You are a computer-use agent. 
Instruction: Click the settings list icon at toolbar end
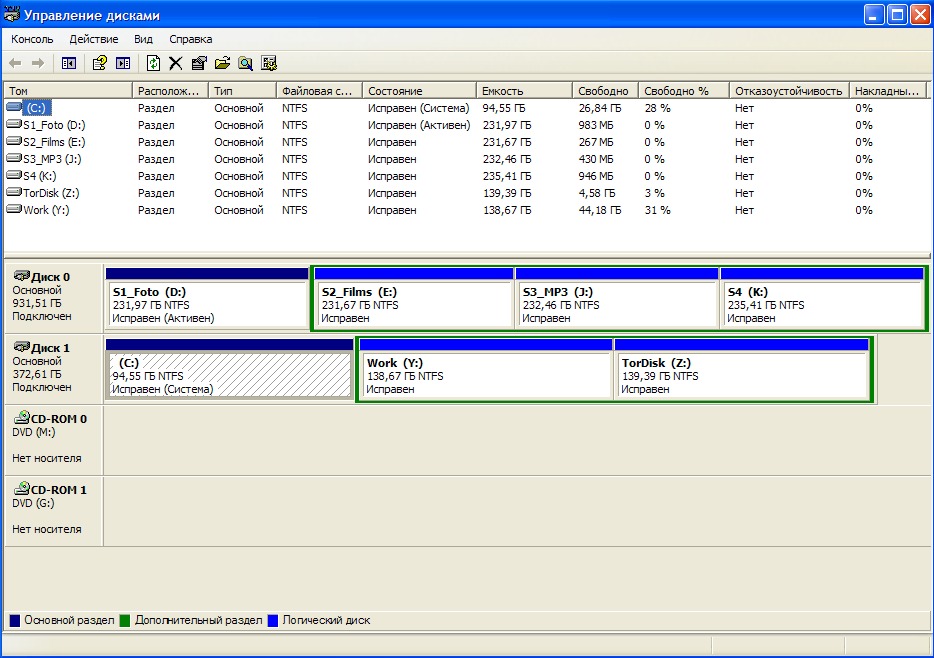[x=268, y=63]
